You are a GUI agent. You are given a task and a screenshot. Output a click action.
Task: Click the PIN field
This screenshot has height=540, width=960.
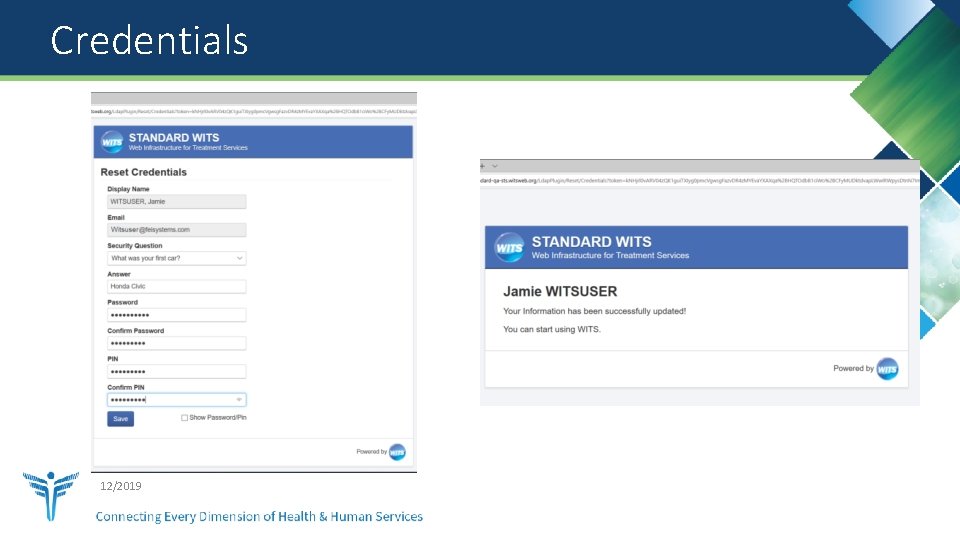(x=176, y=372)
